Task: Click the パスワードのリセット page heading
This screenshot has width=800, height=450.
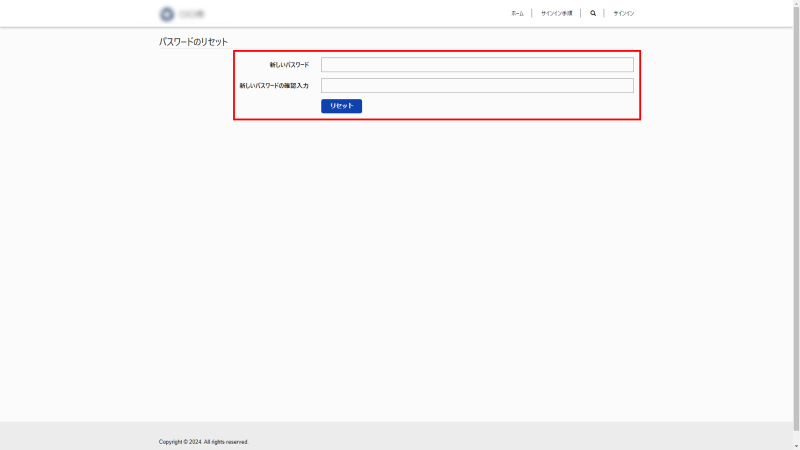Action: pyautogui.click(x=193, y=42)
